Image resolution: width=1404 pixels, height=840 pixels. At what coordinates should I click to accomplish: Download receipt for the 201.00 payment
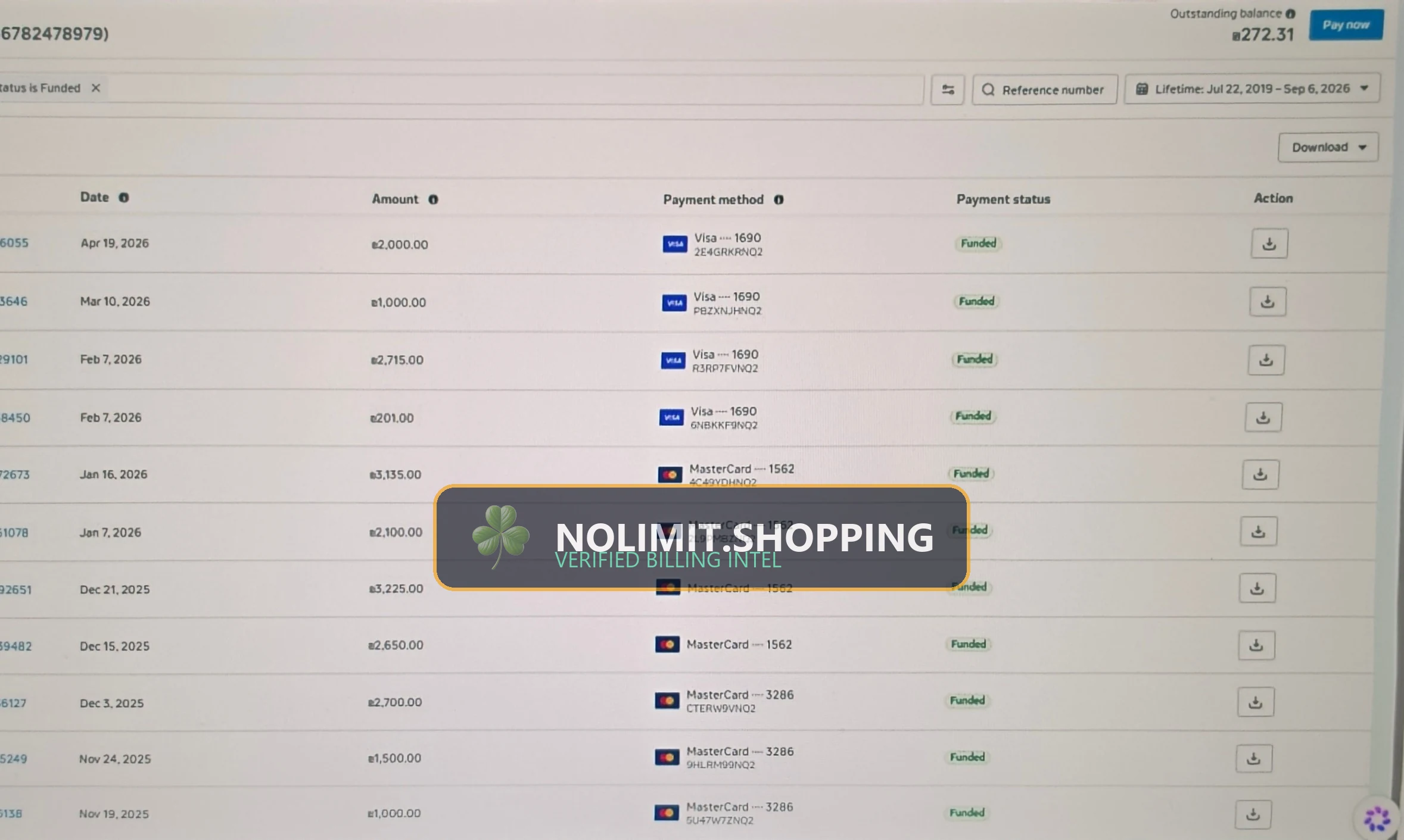click(1263, 417)
